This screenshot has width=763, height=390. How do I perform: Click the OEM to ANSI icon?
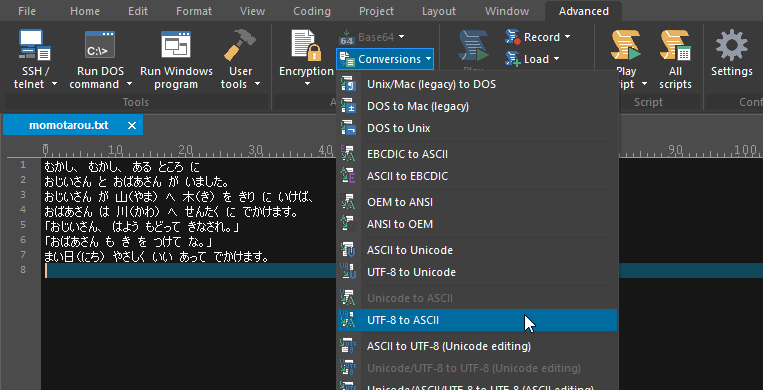pyautogui.click(x=349, y=202)
